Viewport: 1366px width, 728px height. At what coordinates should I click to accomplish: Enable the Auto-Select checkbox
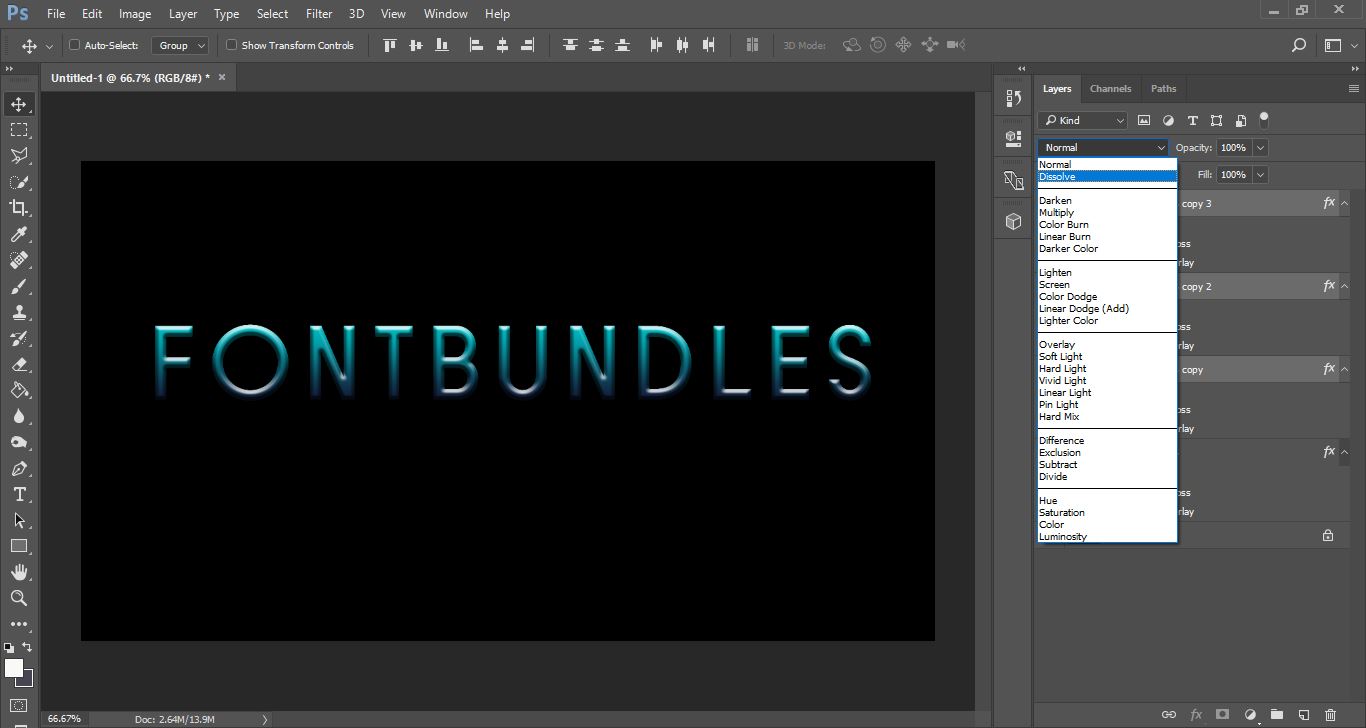coord(75,45)
